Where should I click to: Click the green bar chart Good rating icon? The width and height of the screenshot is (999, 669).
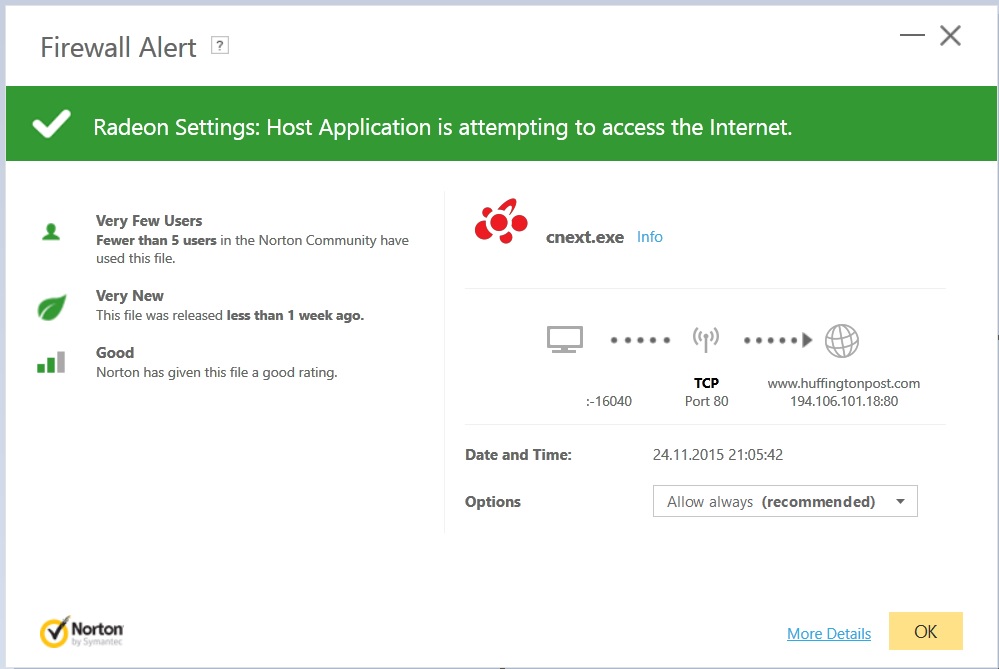tap(51, 363)
